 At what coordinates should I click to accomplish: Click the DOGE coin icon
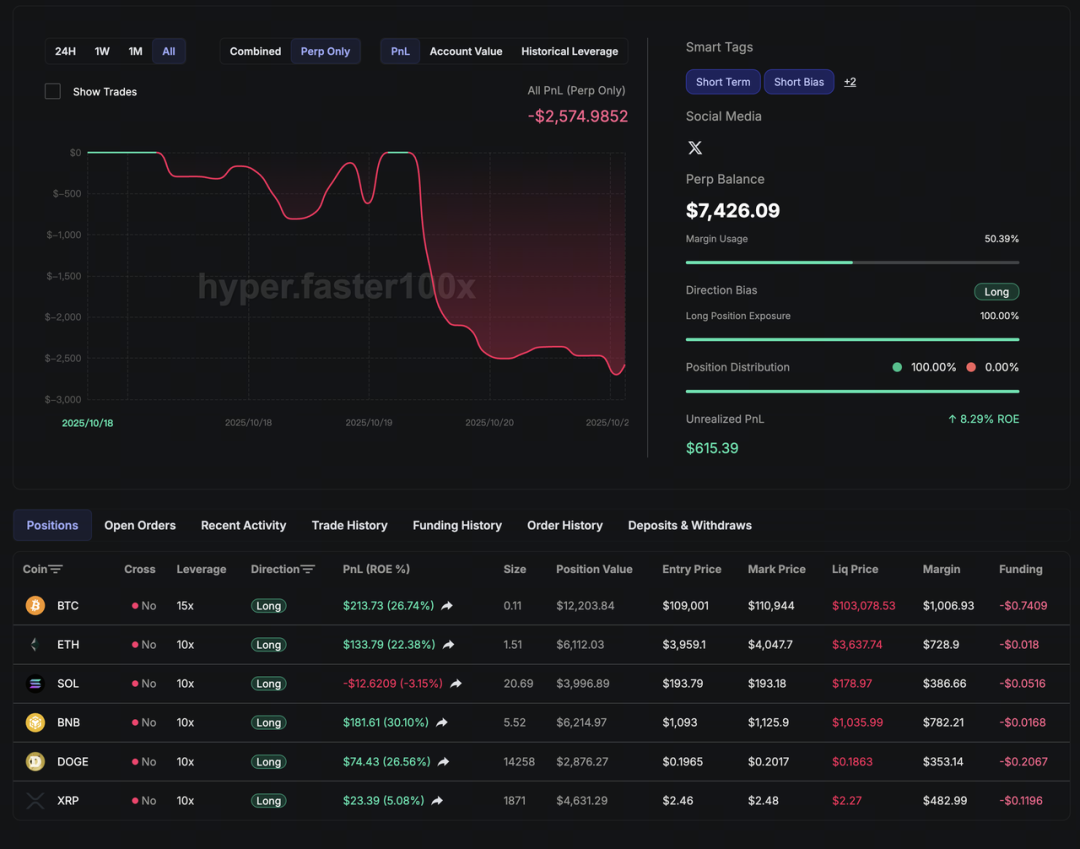[35, 762]
